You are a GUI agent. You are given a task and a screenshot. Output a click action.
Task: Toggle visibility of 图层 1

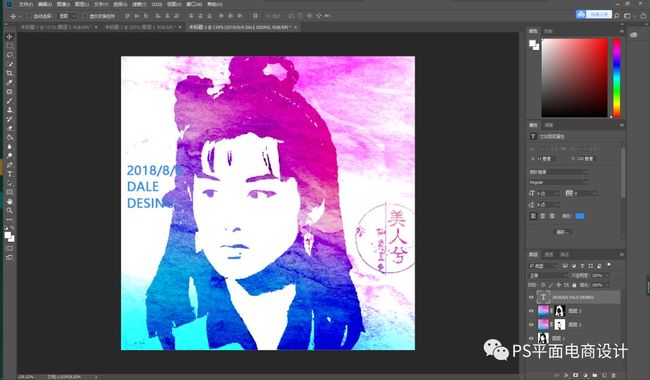tap(531, 338)
